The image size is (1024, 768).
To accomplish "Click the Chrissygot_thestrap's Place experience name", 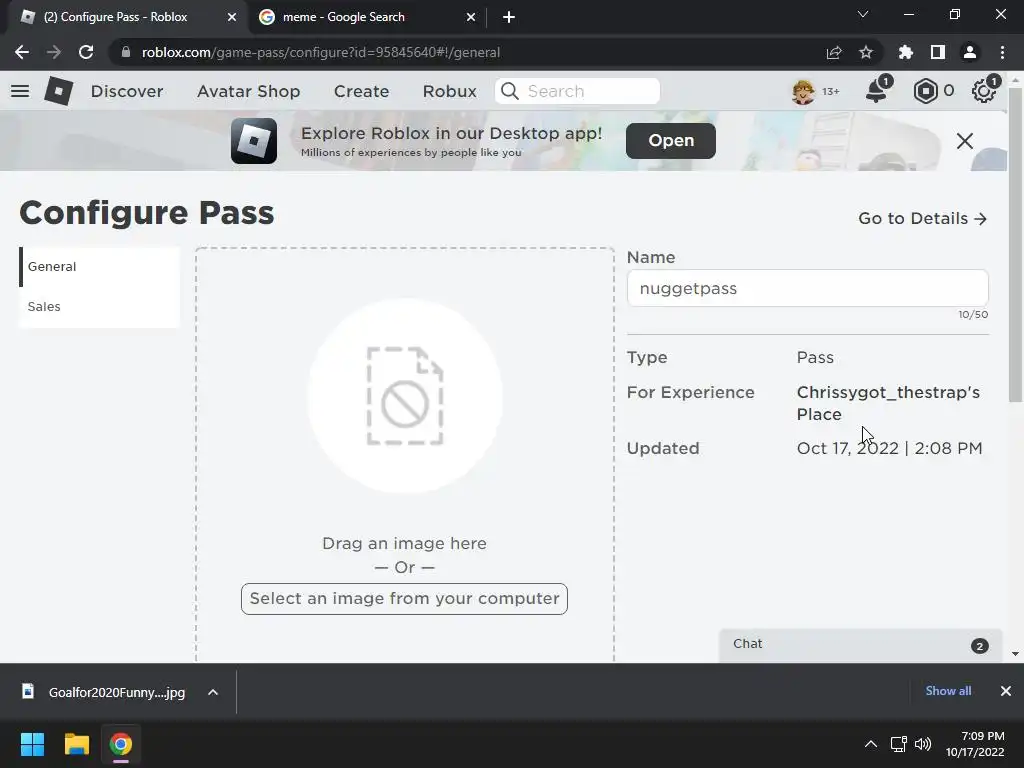I will pos(888,403).
